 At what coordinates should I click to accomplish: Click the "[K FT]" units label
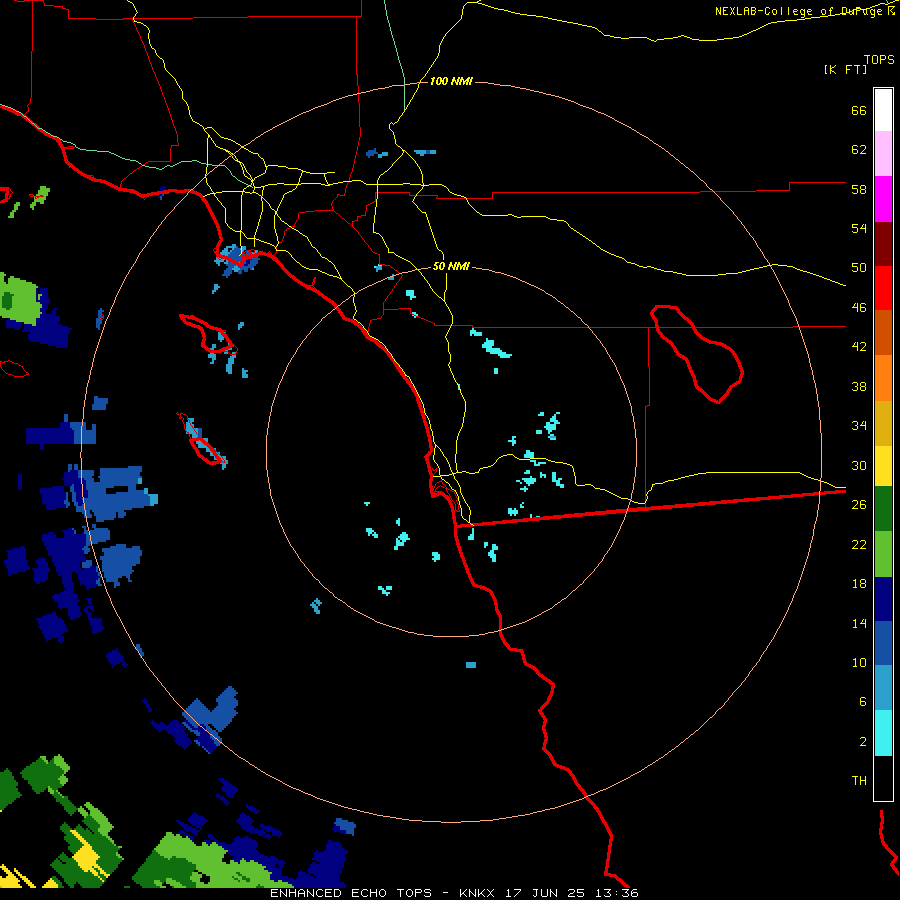click(x=845, y=70)
